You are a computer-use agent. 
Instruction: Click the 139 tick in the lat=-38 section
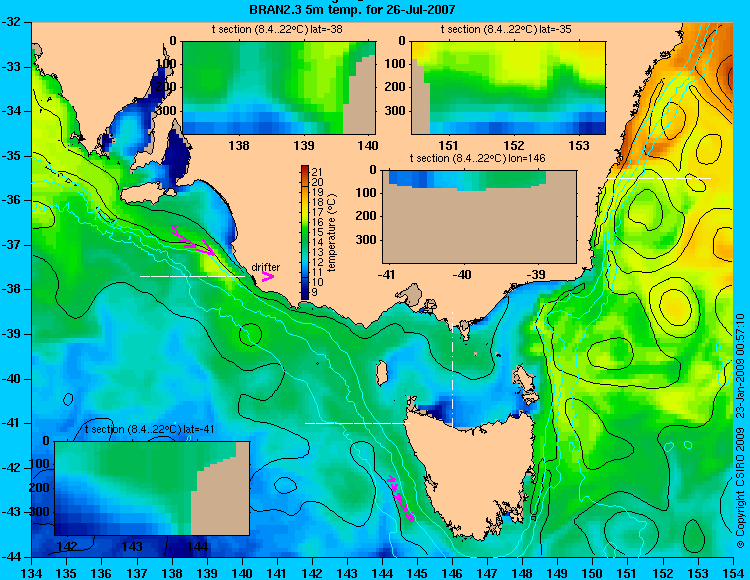[x=304, y=146]
